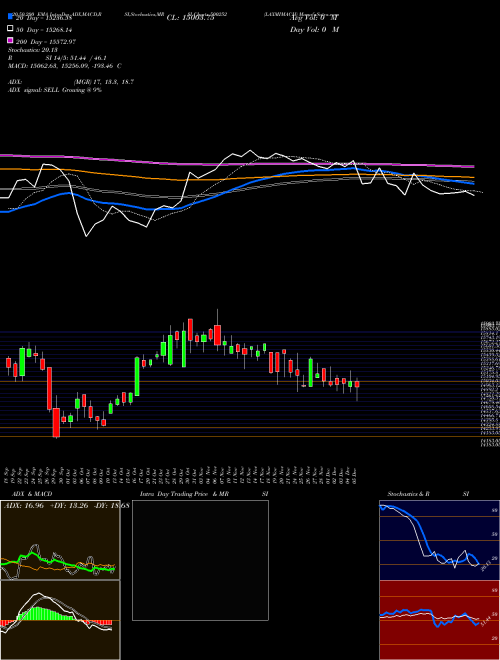Click the blue 20 Day EMA legend swatch
The width and height of the screenshot is (500, 660).
pos(11,17)
